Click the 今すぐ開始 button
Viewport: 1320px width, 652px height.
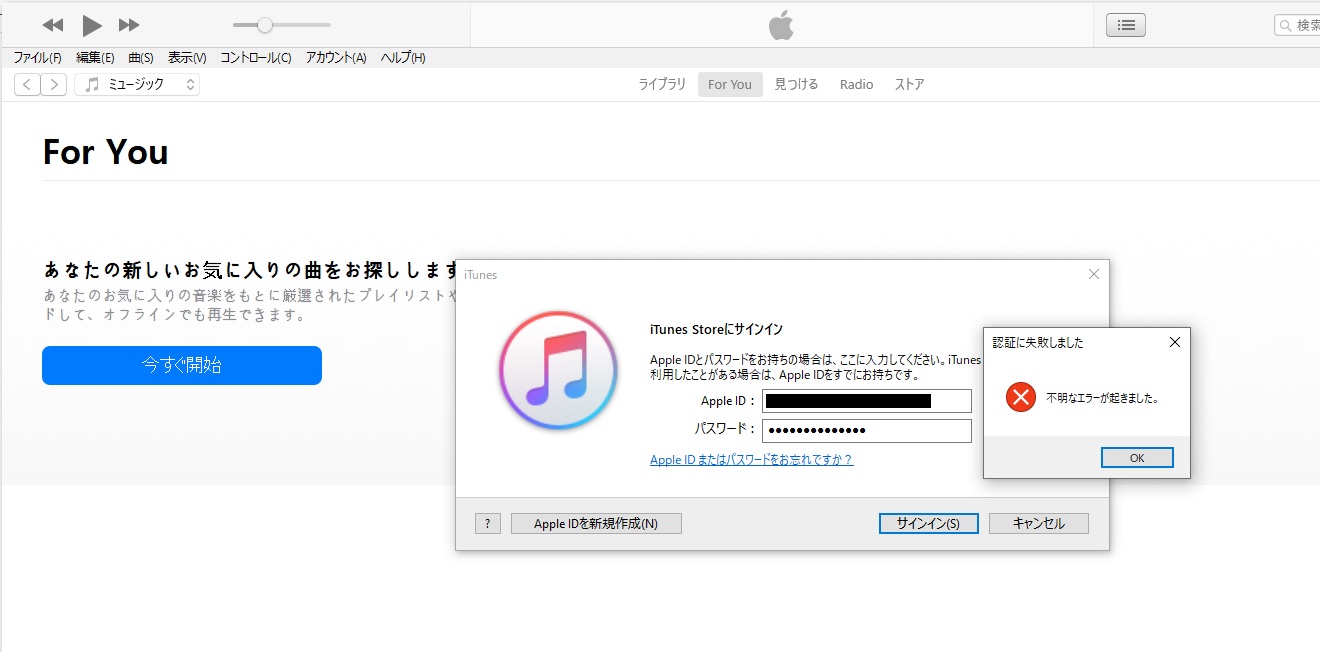(182, 365)
